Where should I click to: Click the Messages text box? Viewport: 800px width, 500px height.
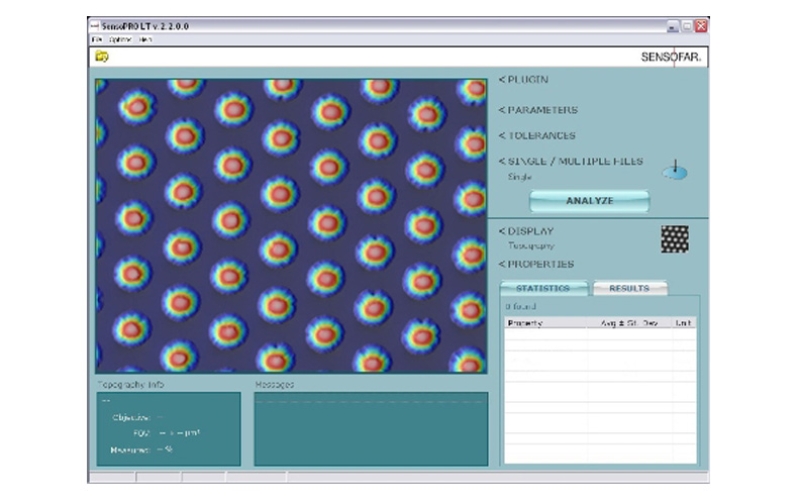coord(371,429)
